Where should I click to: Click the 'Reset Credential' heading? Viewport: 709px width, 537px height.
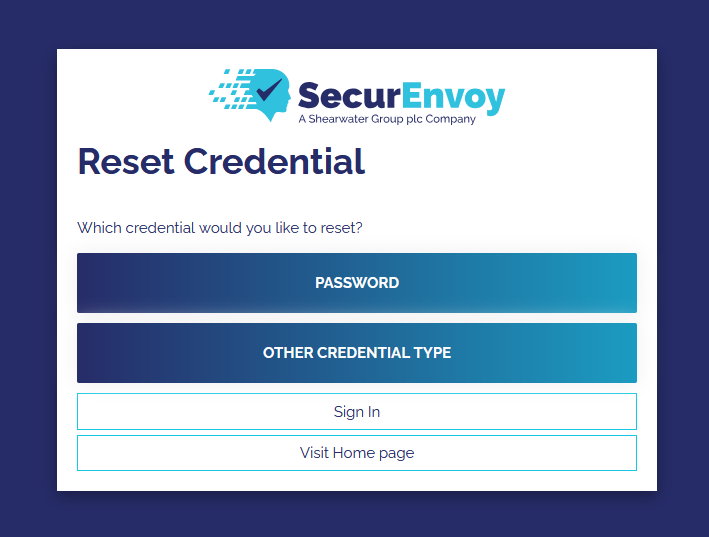221,161
